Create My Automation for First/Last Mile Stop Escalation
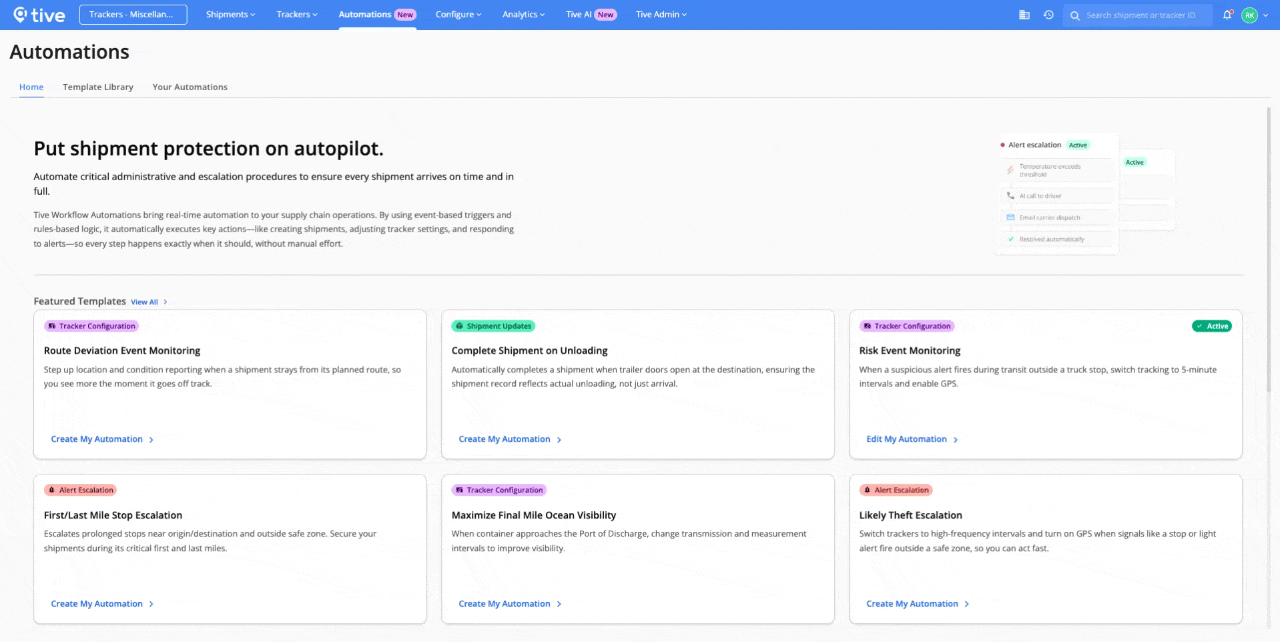1280x642 pixels. pyautogui.click(x=102, y=604)
